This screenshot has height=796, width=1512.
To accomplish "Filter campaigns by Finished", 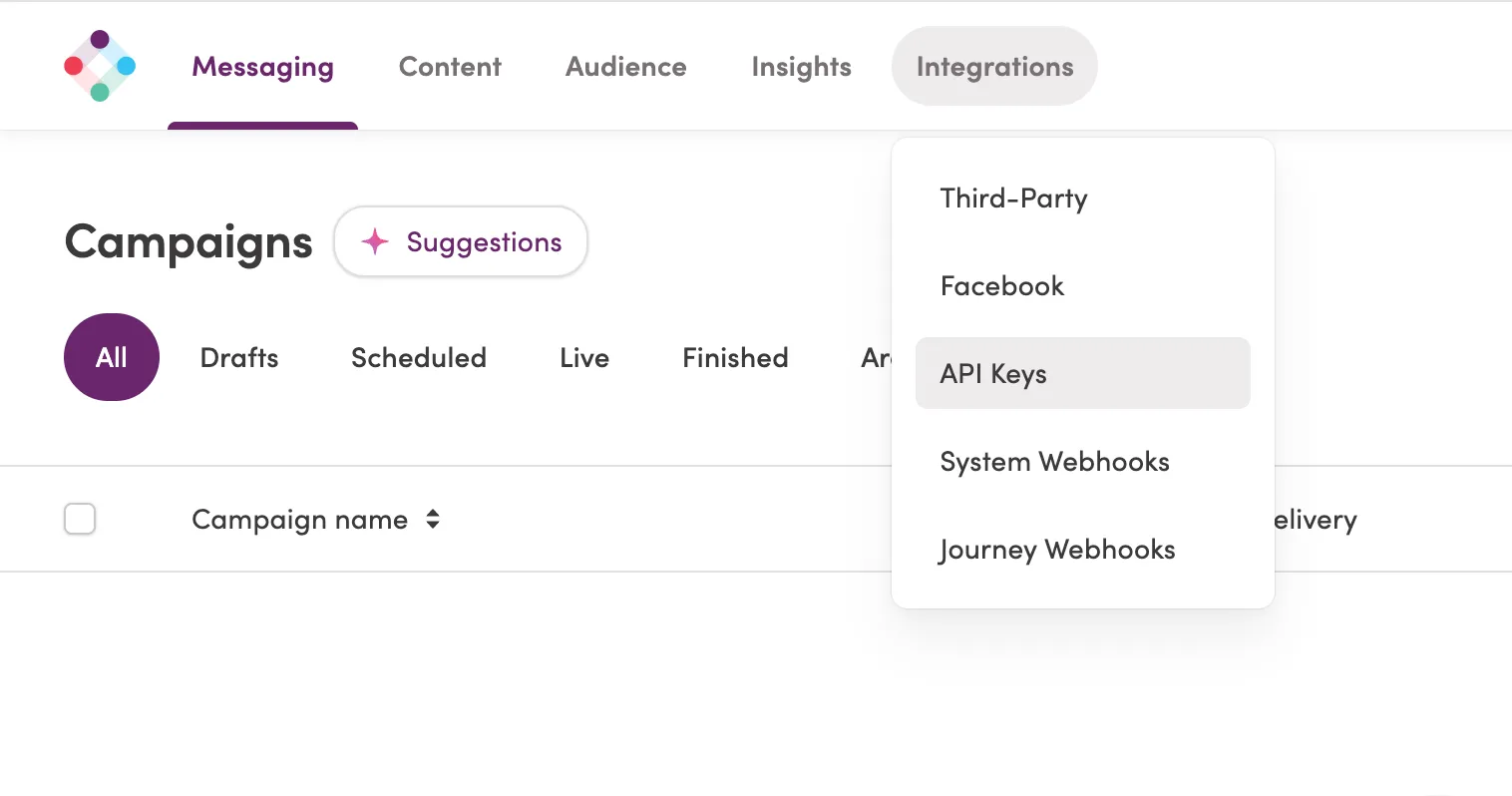I will point(735,357).
